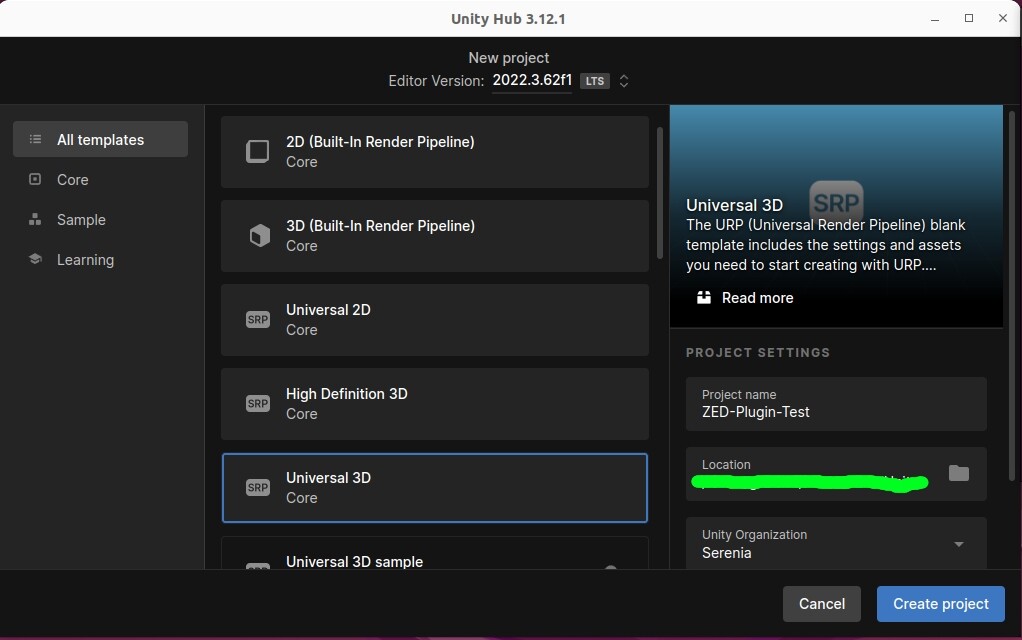Open the Read more link
The image size is (1022, 640).
point(745,298)
